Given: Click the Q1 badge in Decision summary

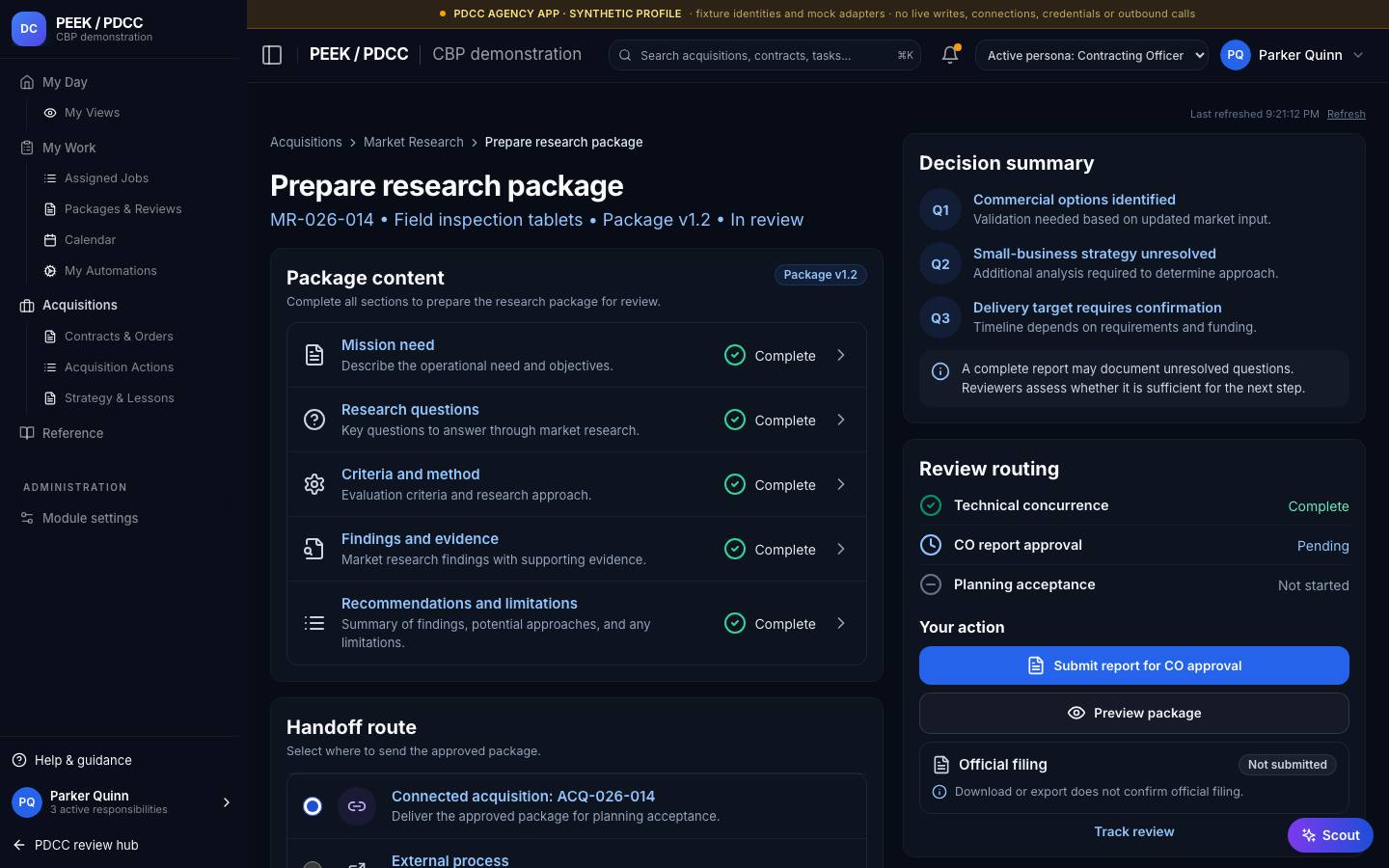Looking at the screenshot, I should 940,209.
